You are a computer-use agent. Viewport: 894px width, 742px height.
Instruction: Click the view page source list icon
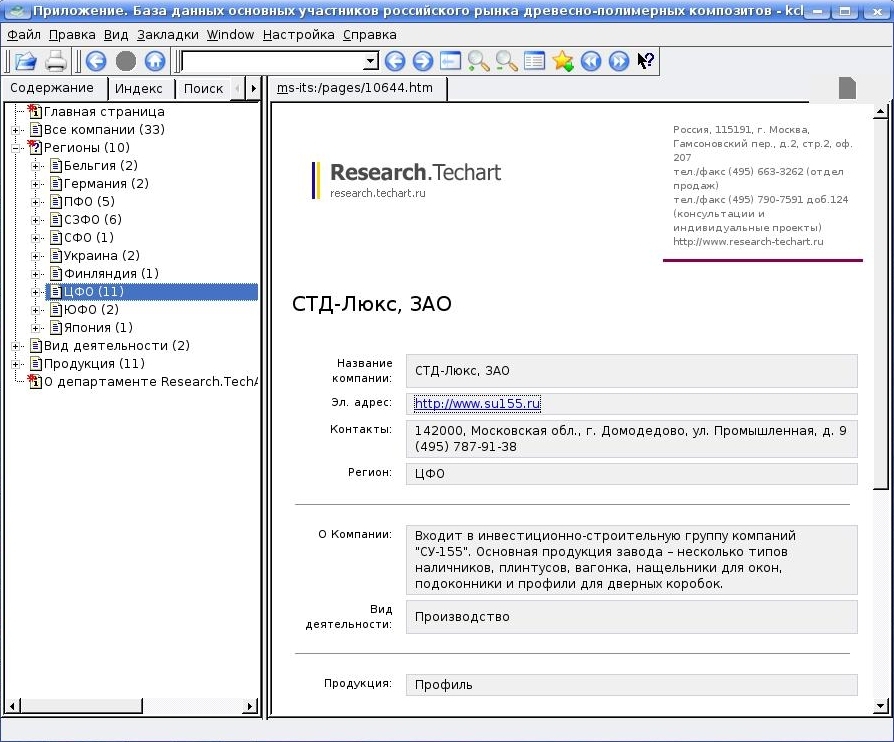[534, 61]
